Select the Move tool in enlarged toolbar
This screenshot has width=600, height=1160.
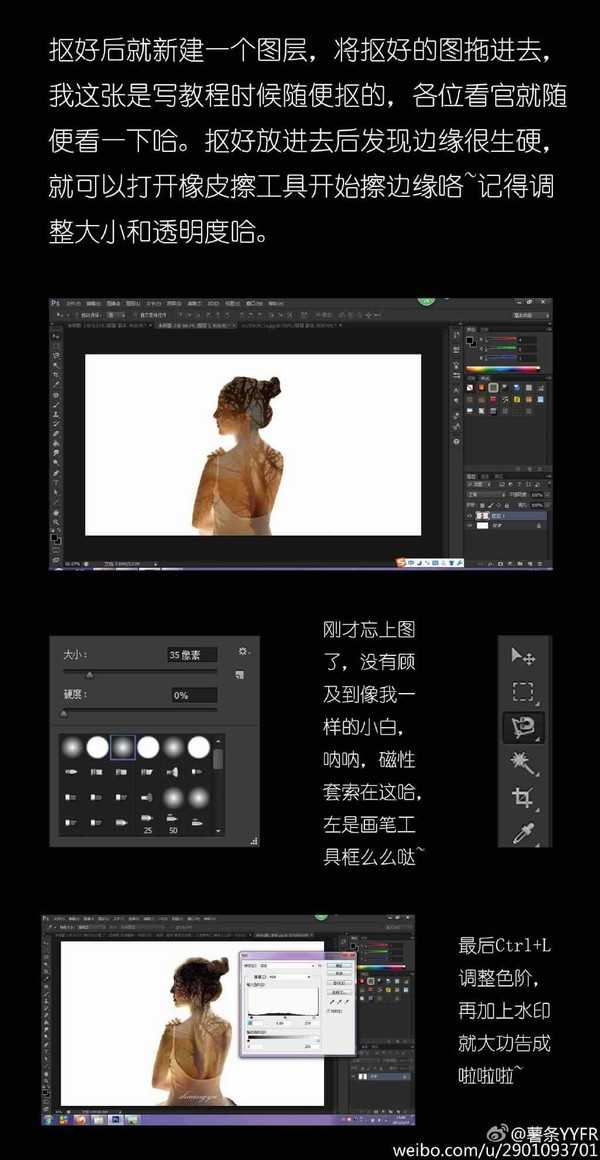(523, 656)
